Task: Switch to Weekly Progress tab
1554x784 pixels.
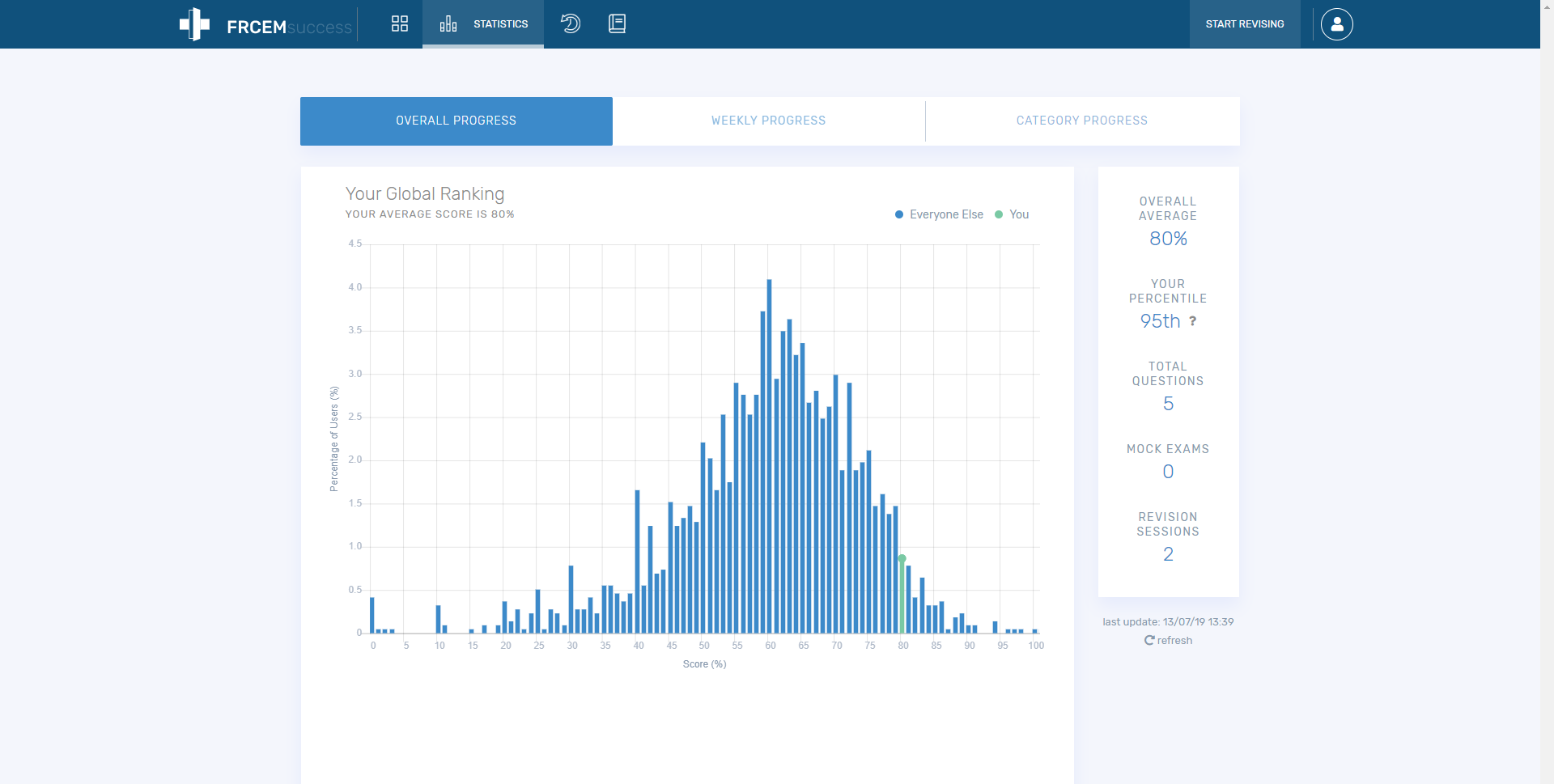Action: pos(769,121)
